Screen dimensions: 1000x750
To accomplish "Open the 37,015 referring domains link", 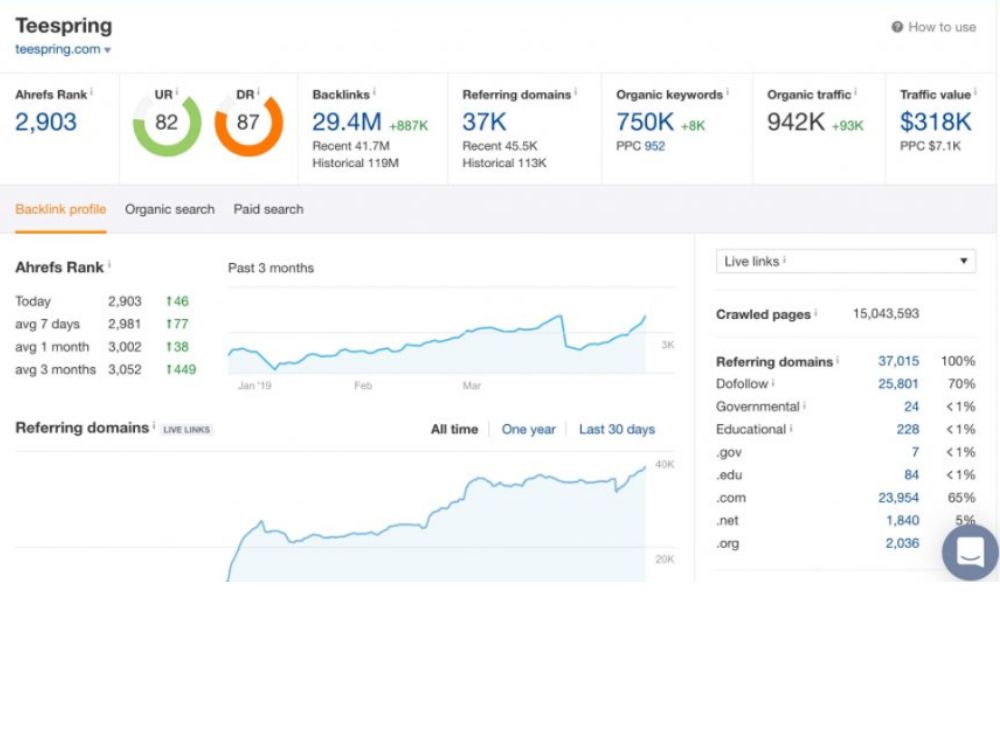I will 899,361.
